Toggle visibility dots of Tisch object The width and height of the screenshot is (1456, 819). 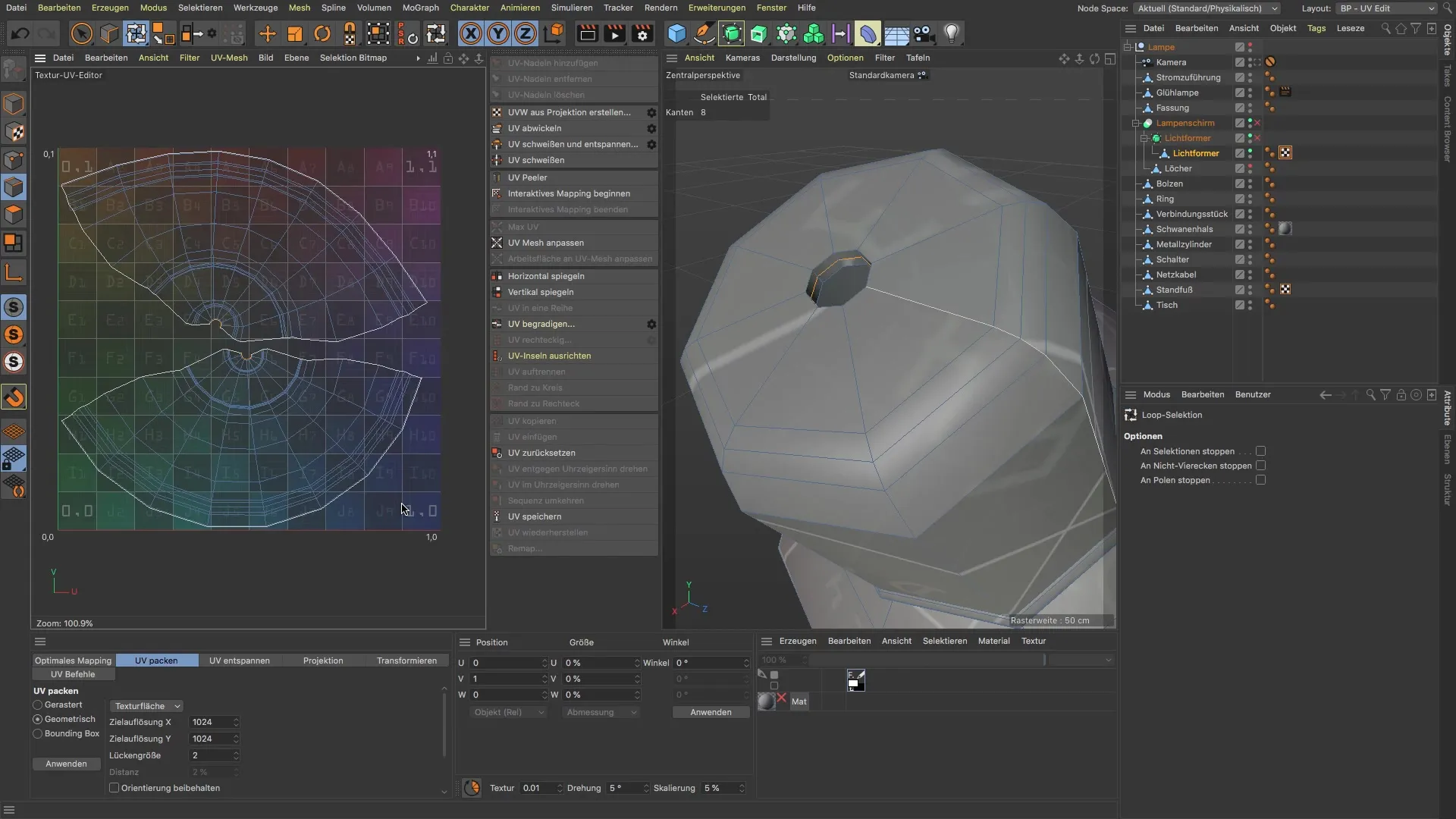point(1250,305)
